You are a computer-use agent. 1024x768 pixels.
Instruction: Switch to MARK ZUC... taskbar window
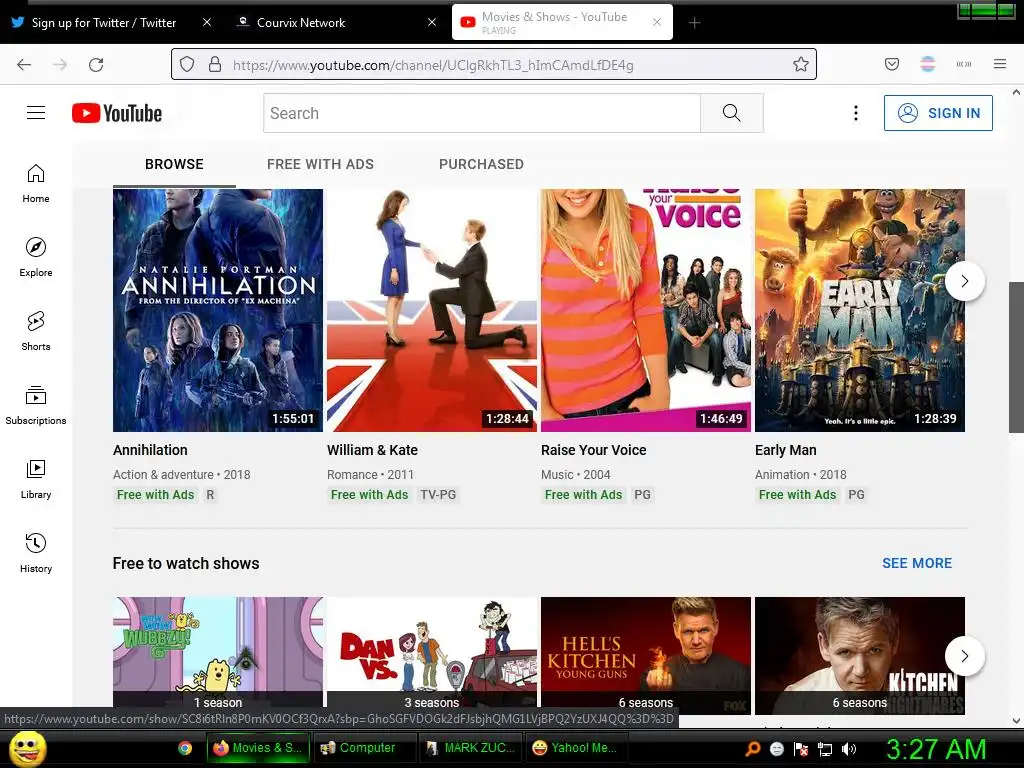pos(470,748)
